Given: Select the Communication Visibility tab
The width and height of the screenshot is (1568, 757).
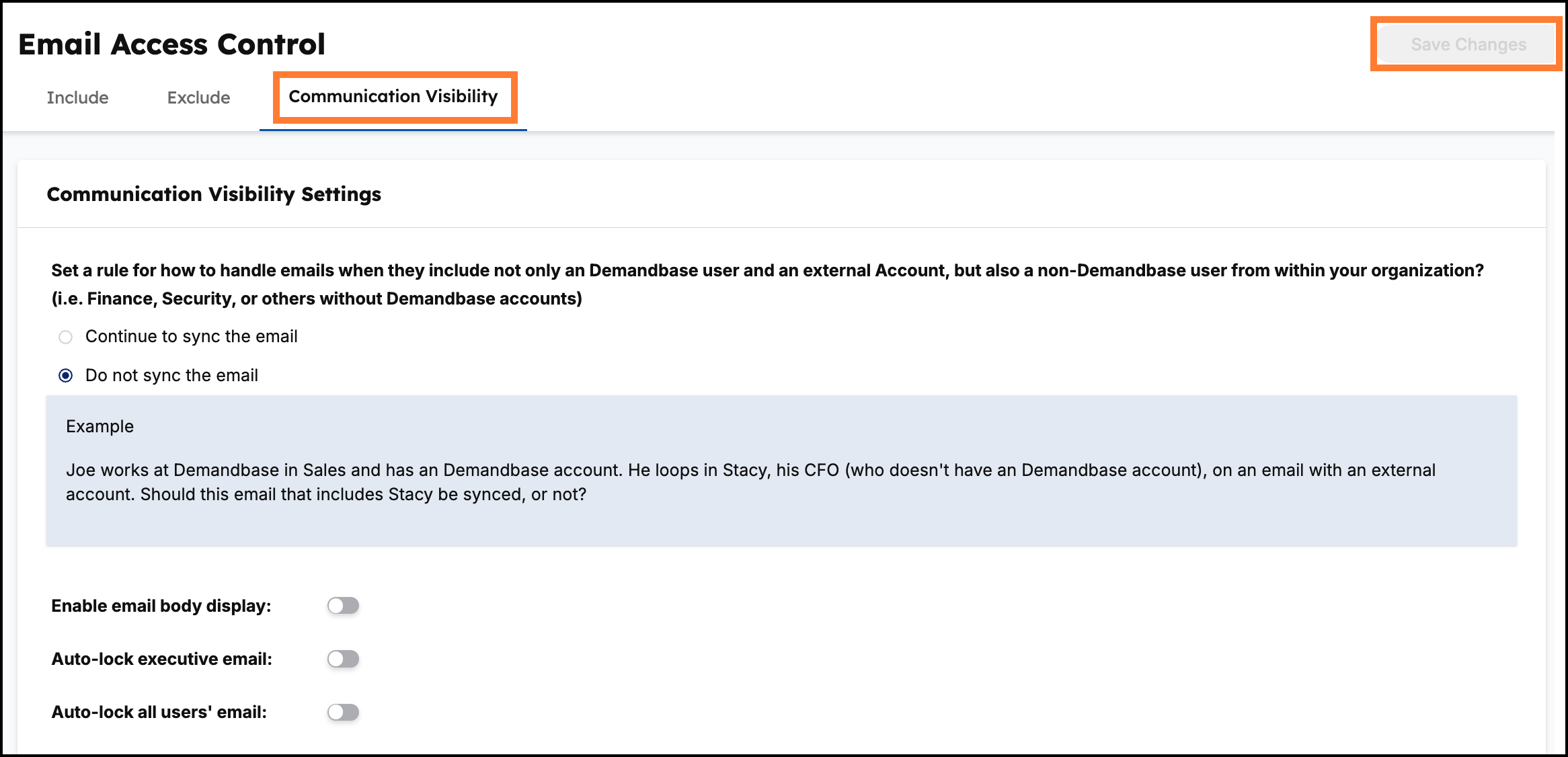Looking at the screenshot, I should pos(393,96).
